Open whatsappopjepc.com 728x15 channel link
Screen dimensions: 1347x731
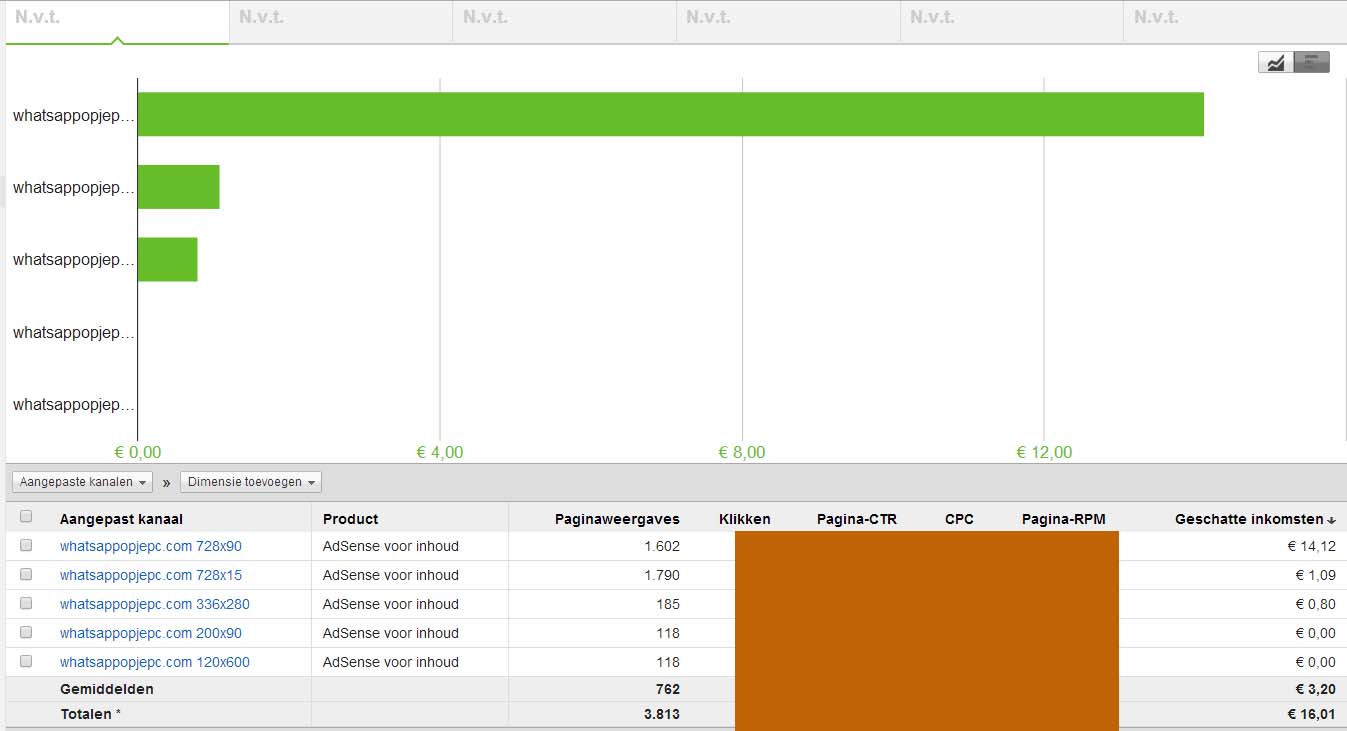[x=151, y=575]
